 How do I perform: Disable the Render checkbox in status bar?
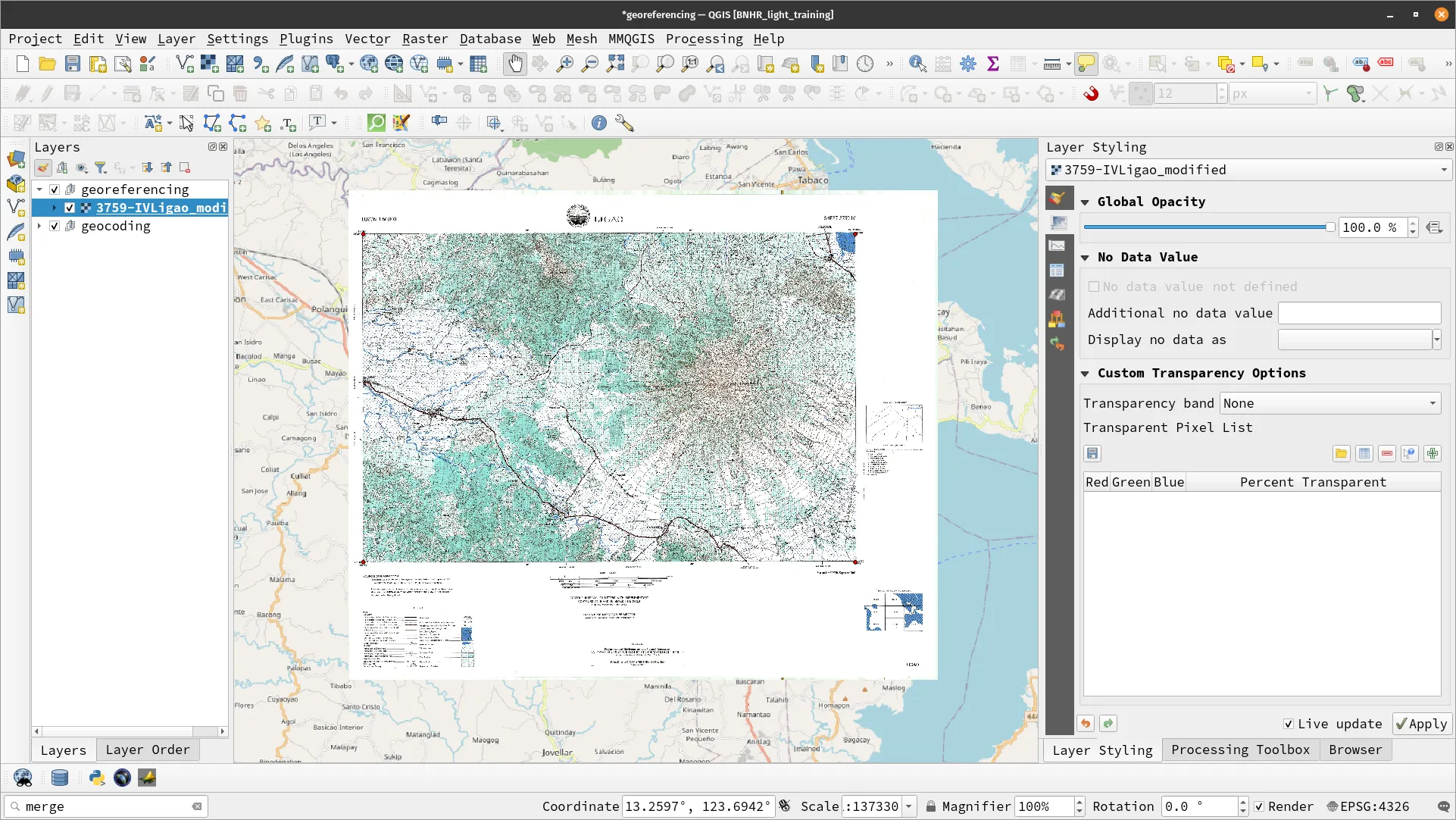1259,807
